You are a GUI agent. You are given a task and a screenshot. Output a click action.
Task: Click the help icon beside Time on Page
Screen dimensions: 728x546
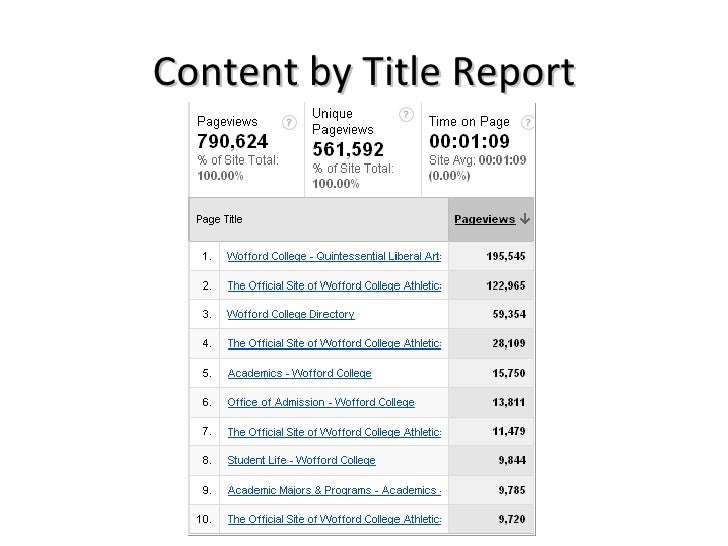pyautogui.click(x=527, y=122)
